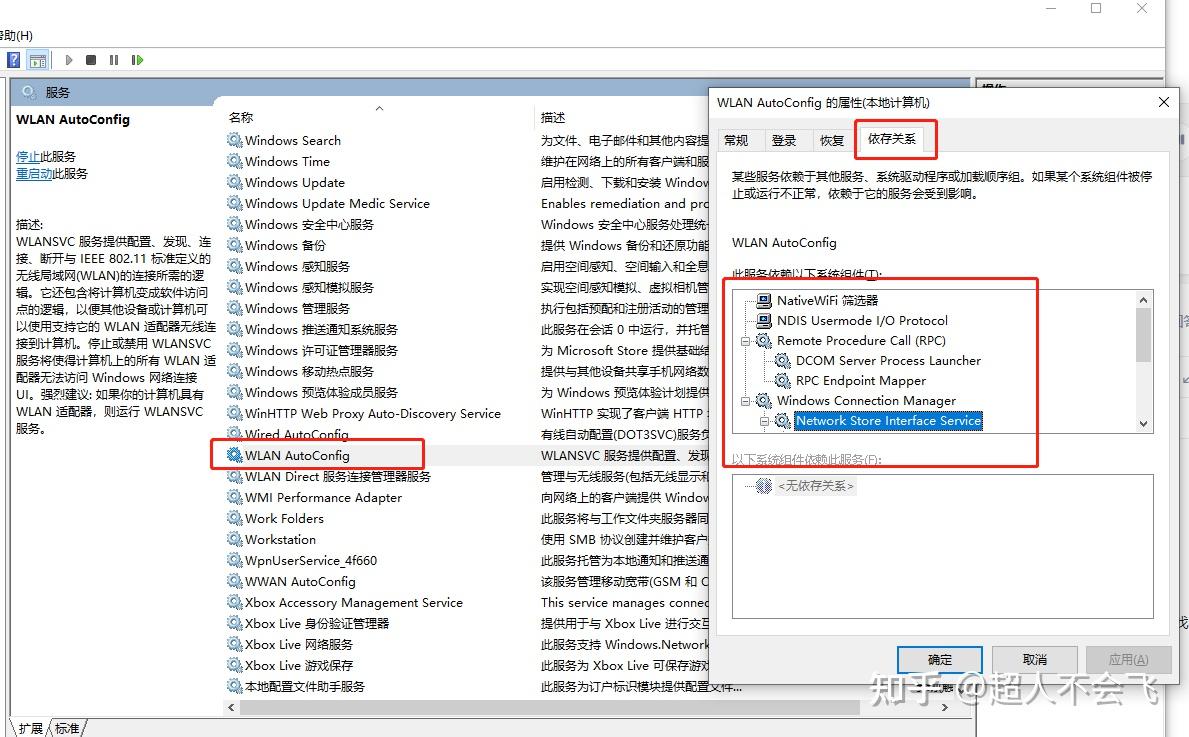The width and height of the screenshot is (1189, 737).
Task: Click the pause service icon
Action: point(113,60)
